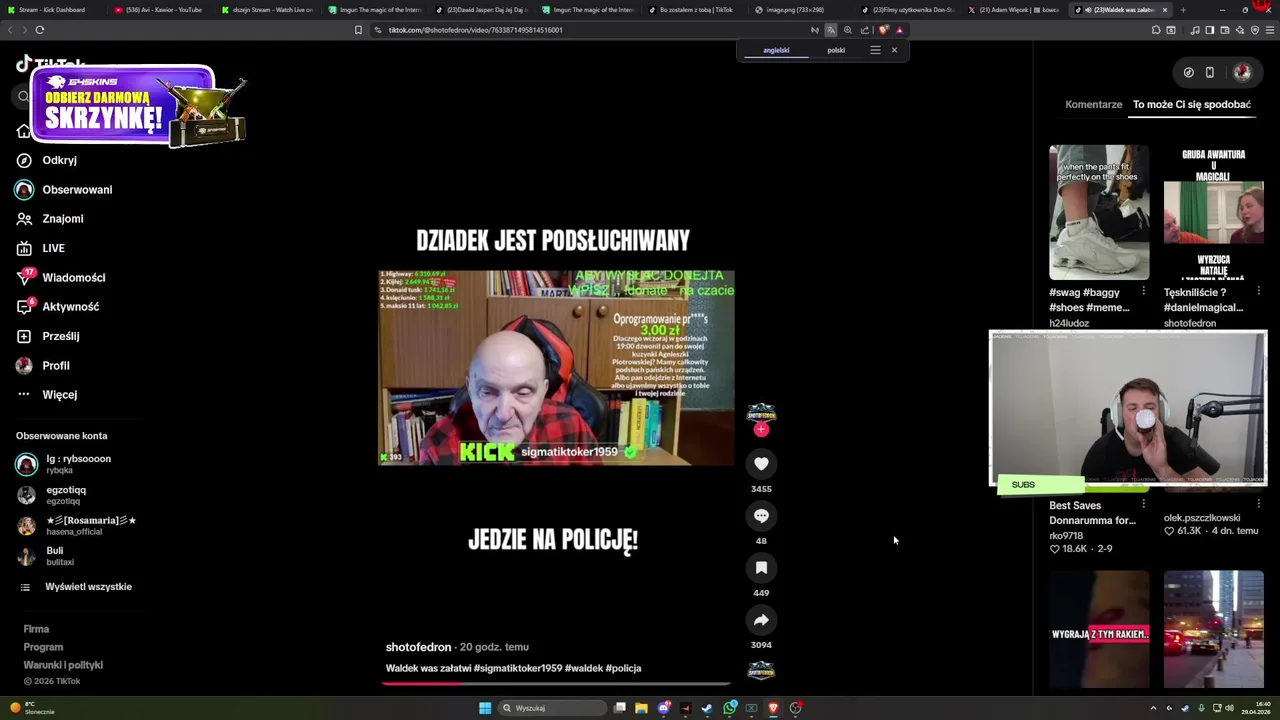Choose angielski in translate popup
Viewport: 1280px width, 720px height.
tap(776, 50)
